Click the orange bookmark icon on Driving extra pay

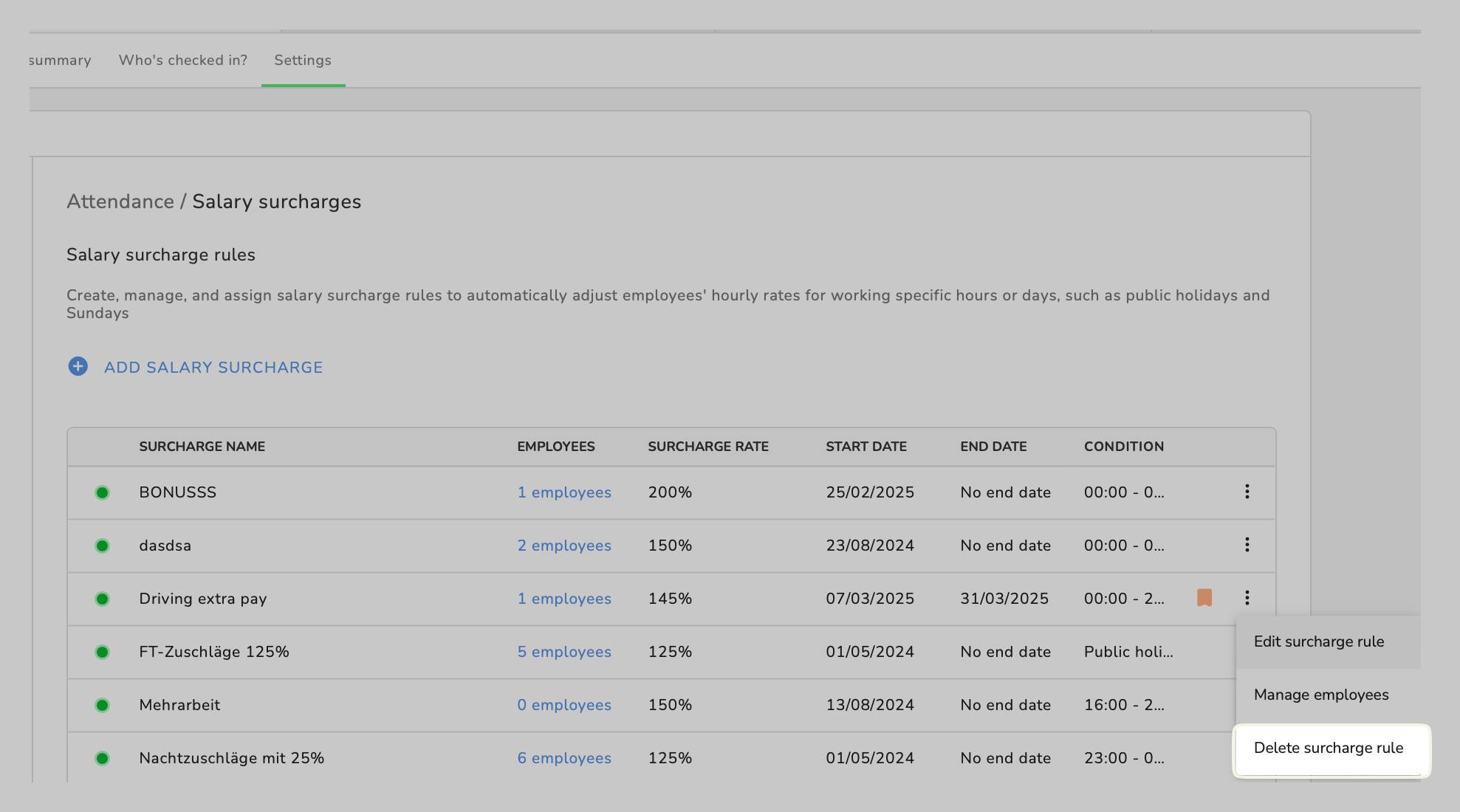pyautogui.click(x=1204, y=597)
